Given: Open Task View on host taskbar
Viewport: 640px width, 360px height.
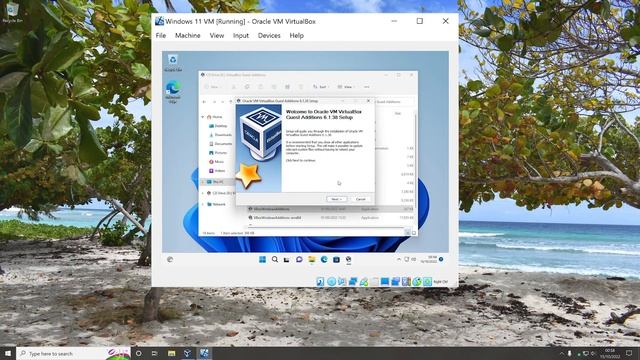Looking at the screenshot, I should pos(155,353).
